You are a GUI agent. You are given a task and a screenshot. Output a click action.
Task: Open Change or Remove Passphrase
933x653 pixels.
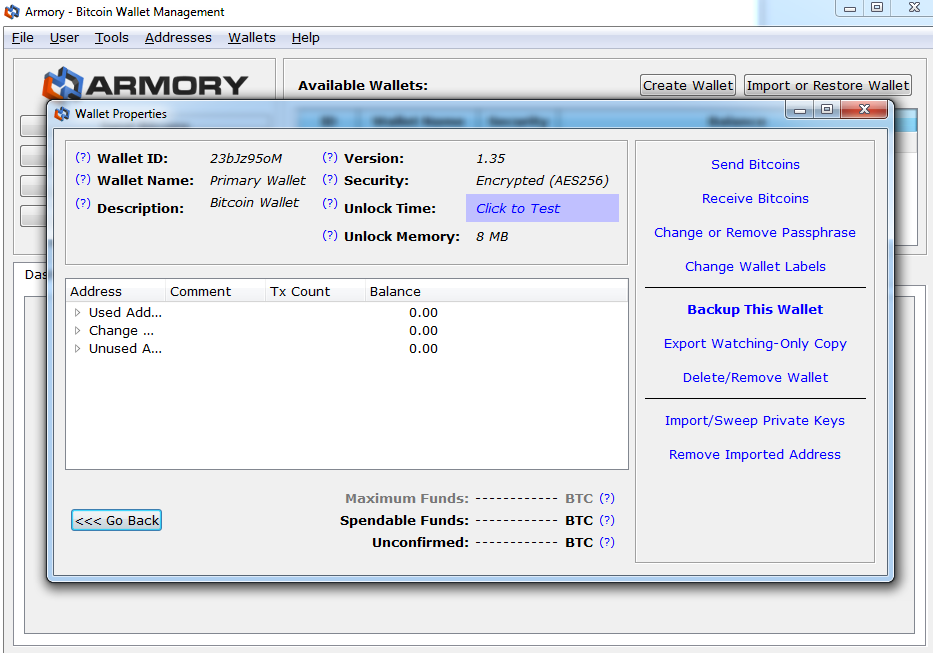[755, 233]
